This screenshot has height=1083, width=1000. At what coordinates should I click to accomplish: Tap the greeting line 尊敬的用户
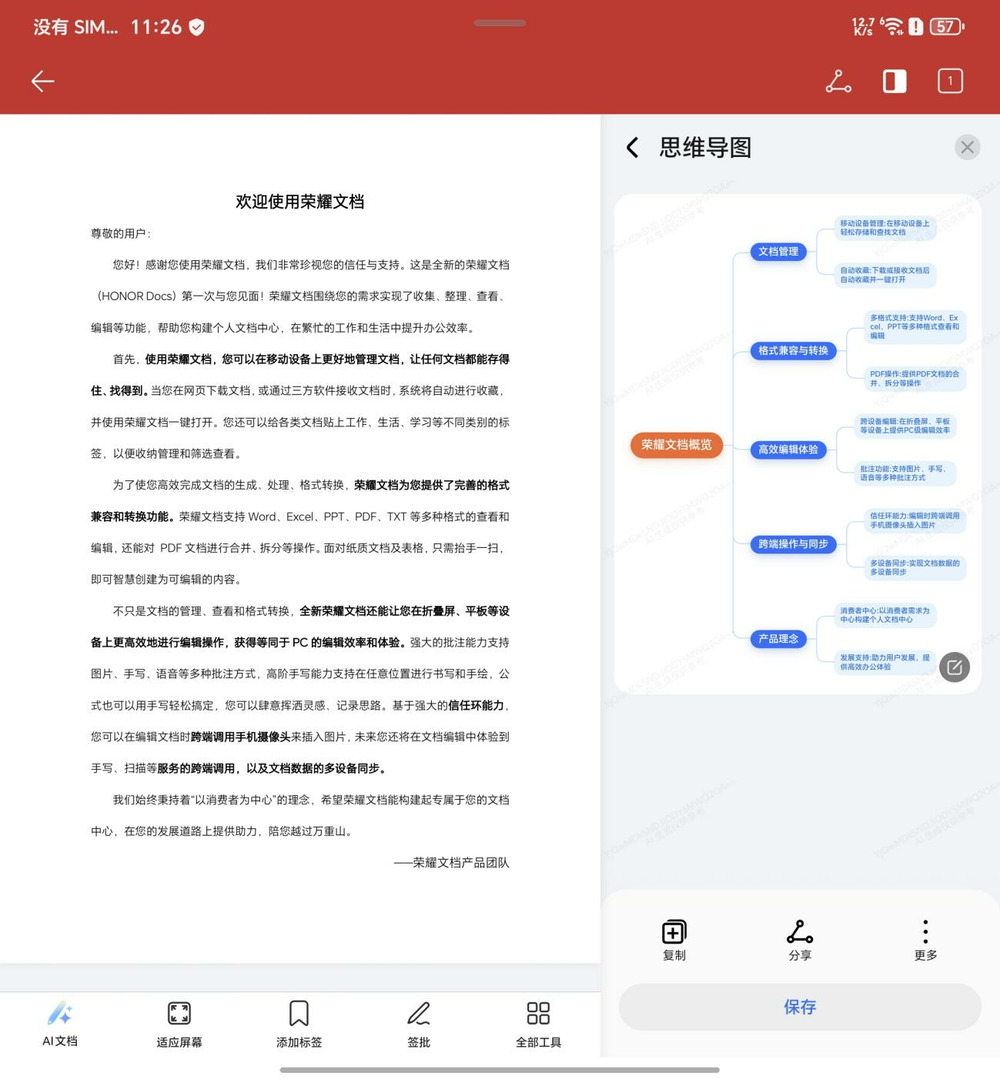[121, 233]
